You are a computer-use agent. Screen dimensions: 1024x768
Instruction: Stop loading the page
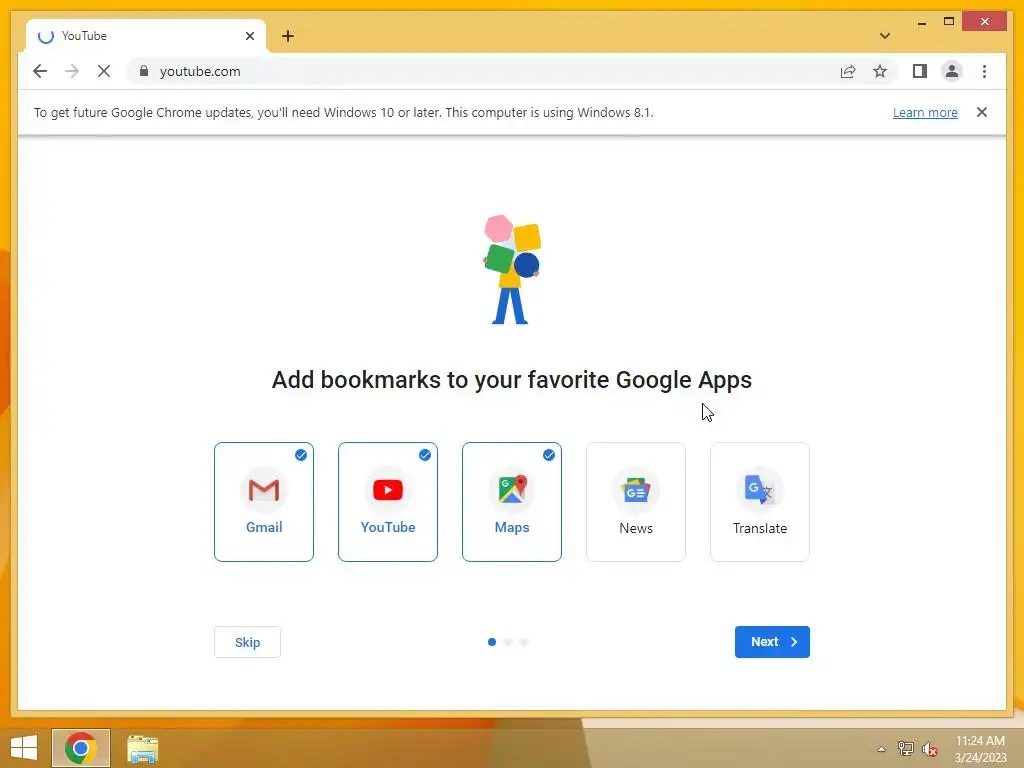tap(104, 71)
